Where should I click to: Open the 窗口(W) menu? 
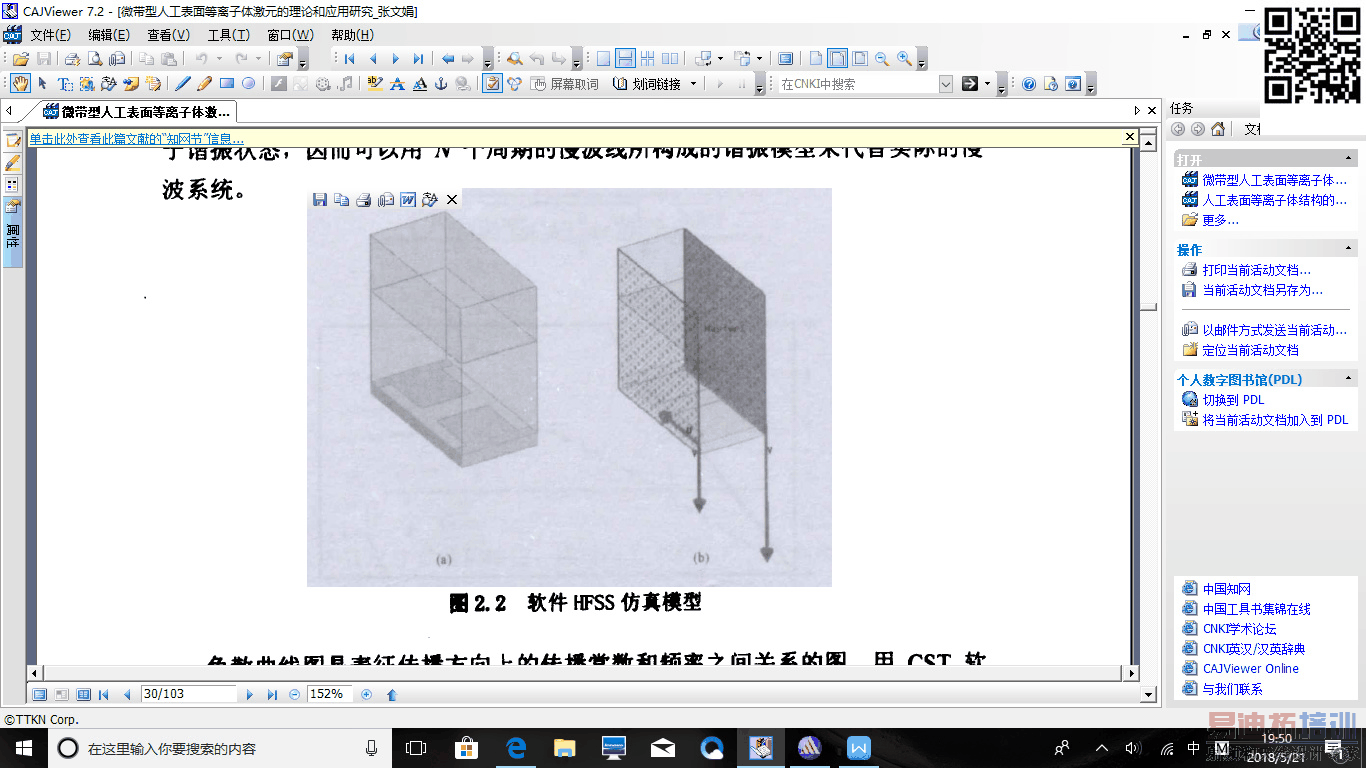pyautogui.click(x=290, y=35)
